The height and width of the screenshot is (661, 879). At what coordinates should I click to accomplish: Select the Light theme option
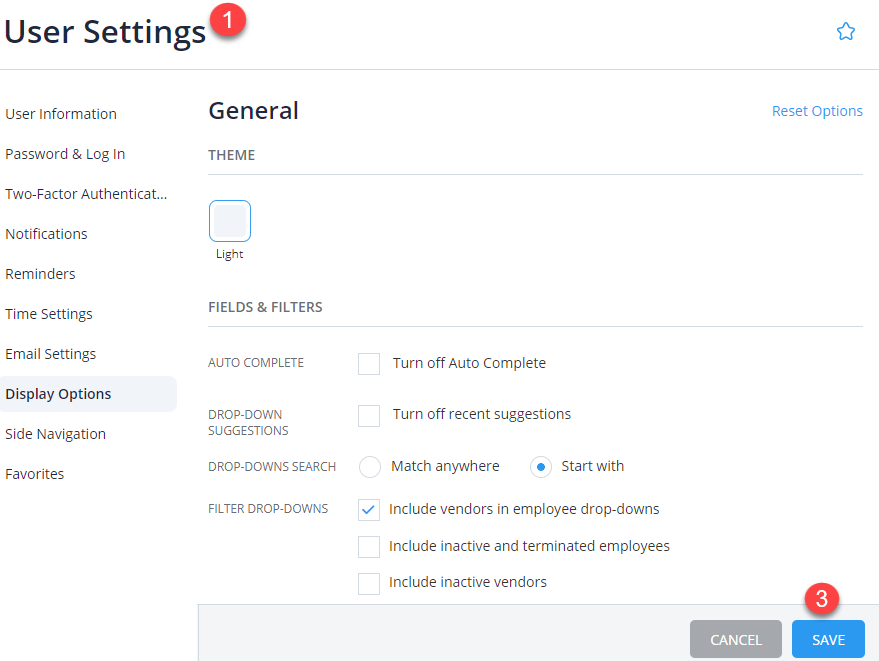pos(229,220)
